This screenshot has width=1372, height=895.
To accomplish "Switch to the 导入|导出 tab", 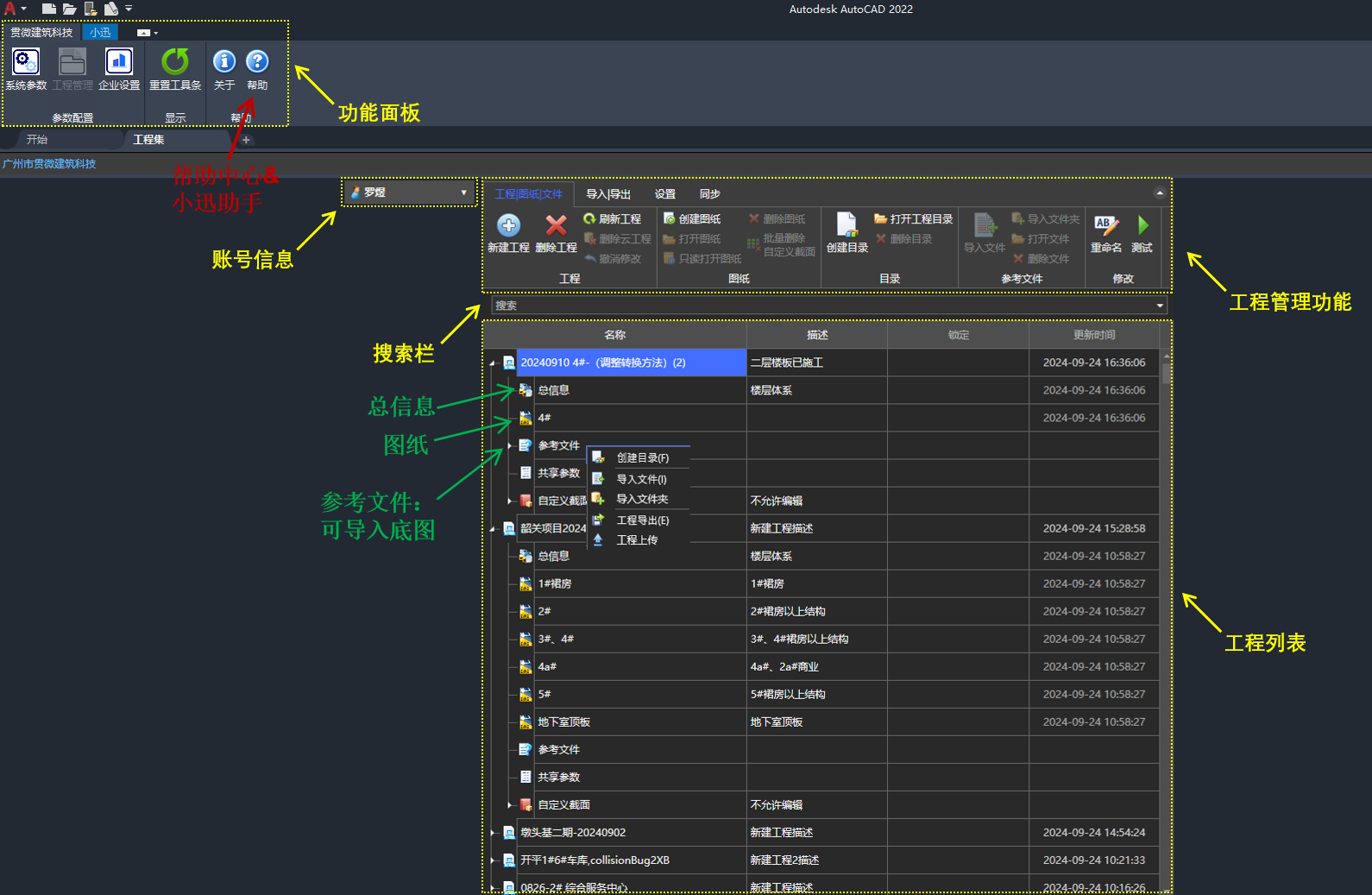I will coord(608,194).
